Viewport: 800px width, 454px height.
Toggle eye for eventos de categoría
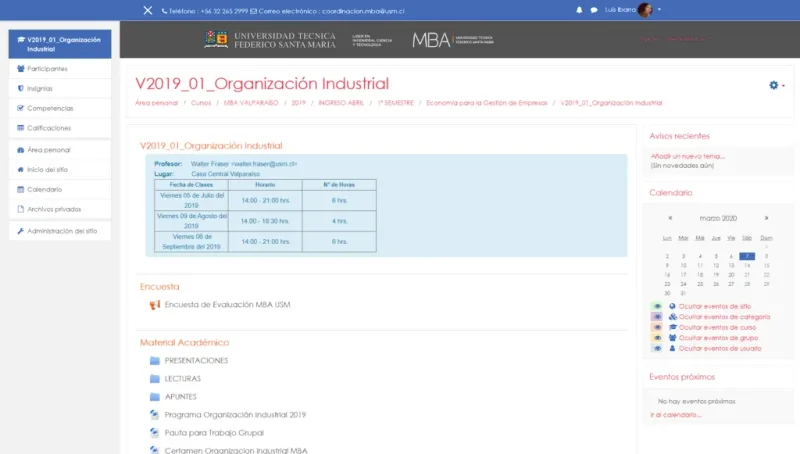coord(657,317)
